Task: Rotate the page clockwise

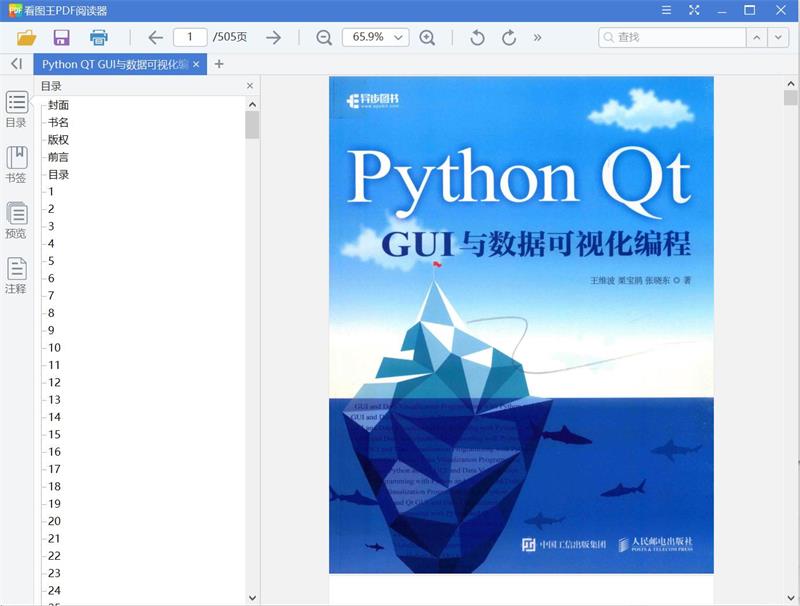Action: [x=507, y=35]
